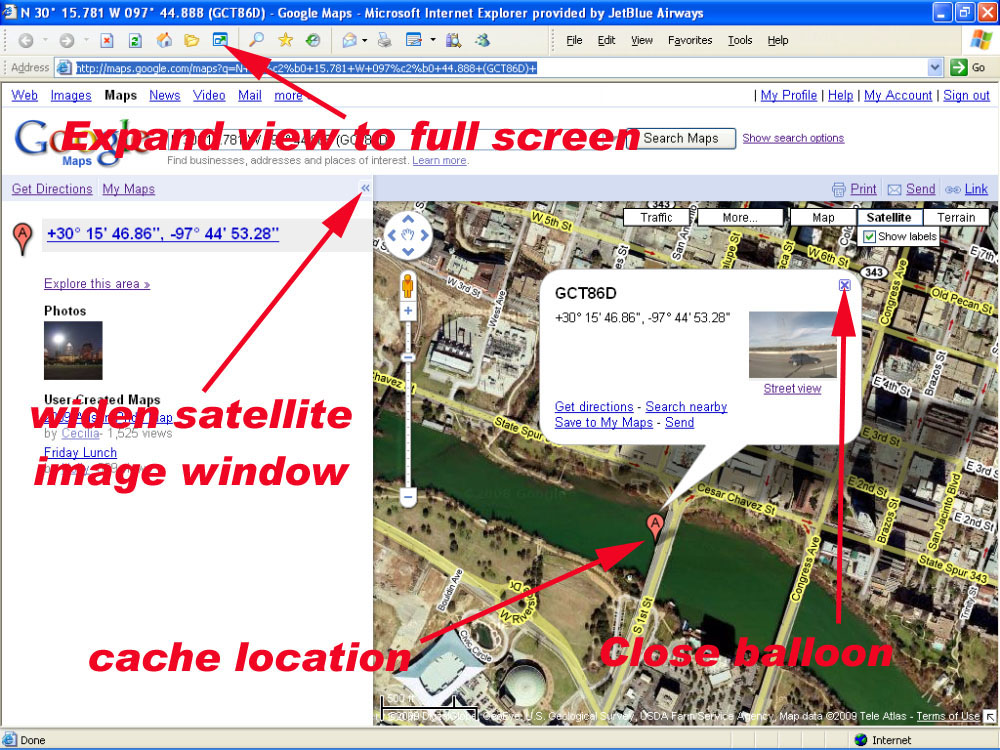Click the Research toolbar icon
Image resolution: width=1000 pixels, height=750 pixels.
click(453, 41)
